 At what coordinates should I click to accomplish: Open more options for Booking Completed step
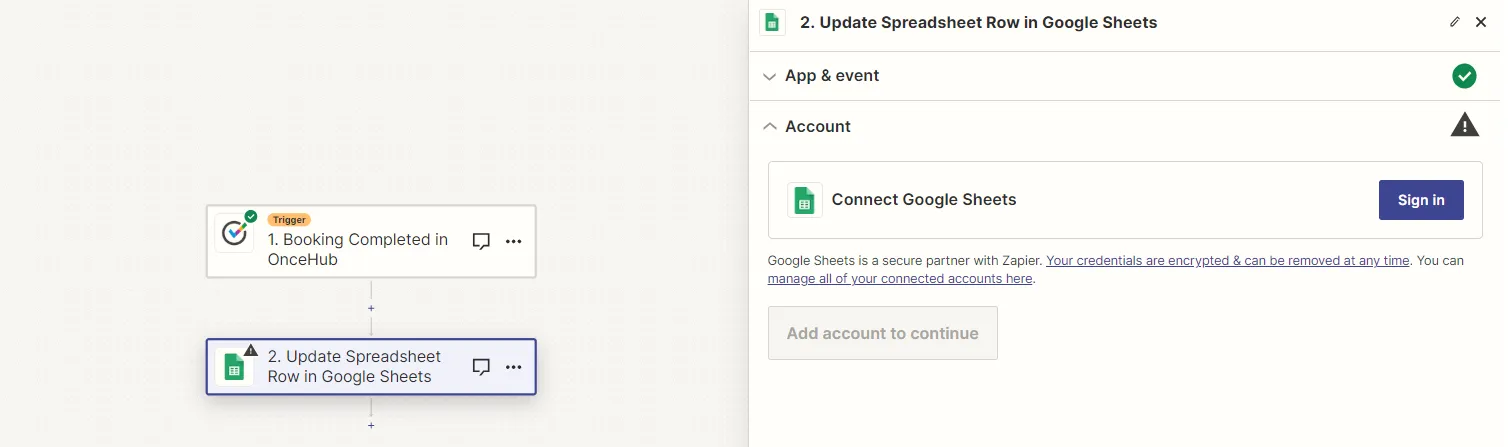coord(513,241)
